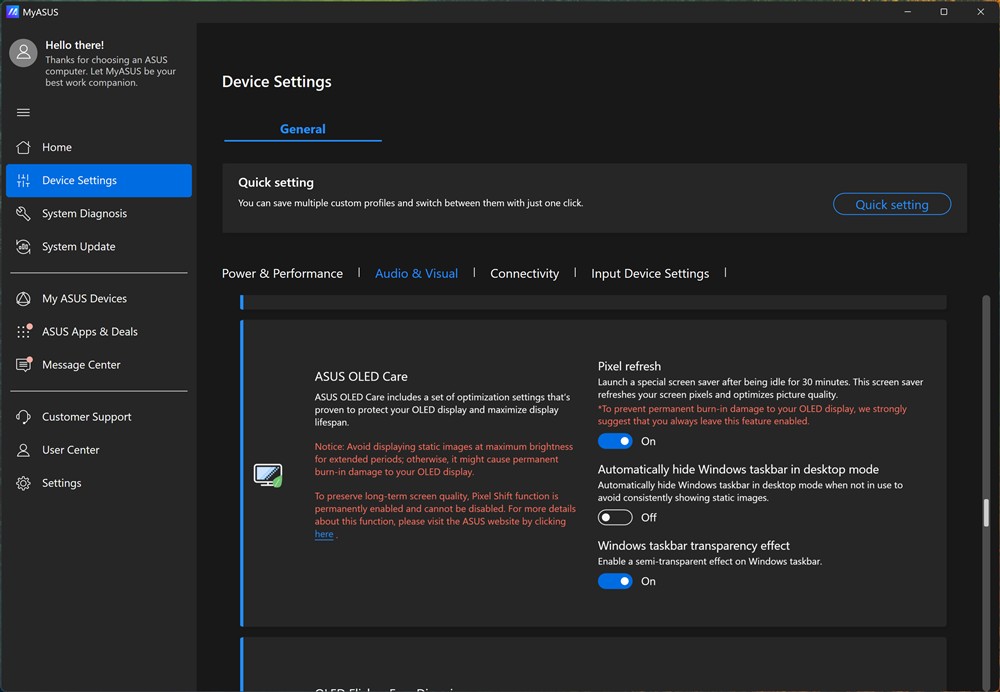This screenshot has width=1000, height=692.
Task: Click the Customer Support headset icon
Action: [x=23, y=417]
